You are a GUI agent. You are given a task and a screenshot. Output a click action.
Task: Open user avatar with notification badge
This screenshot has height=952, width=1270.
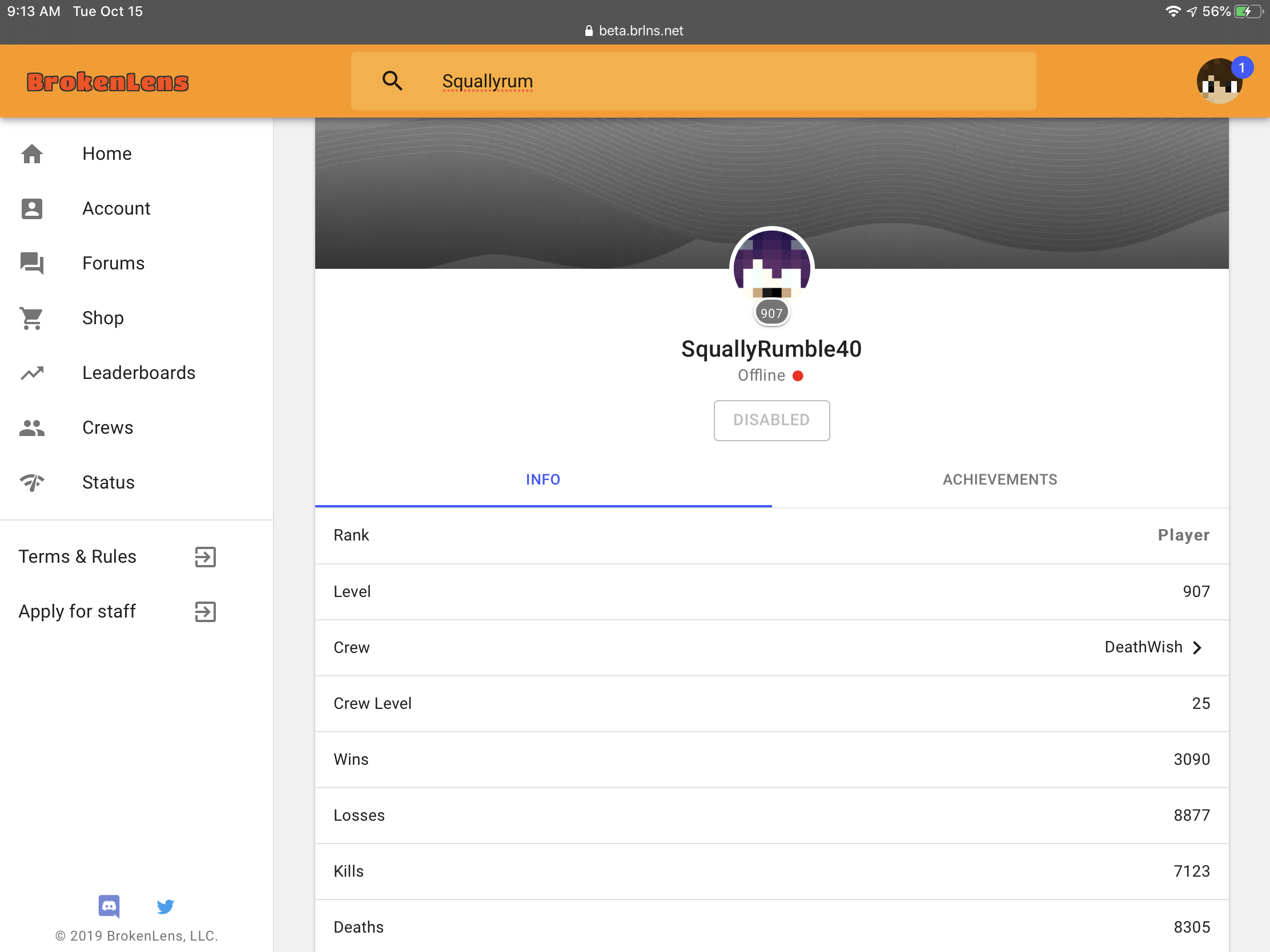(1220, 81)
